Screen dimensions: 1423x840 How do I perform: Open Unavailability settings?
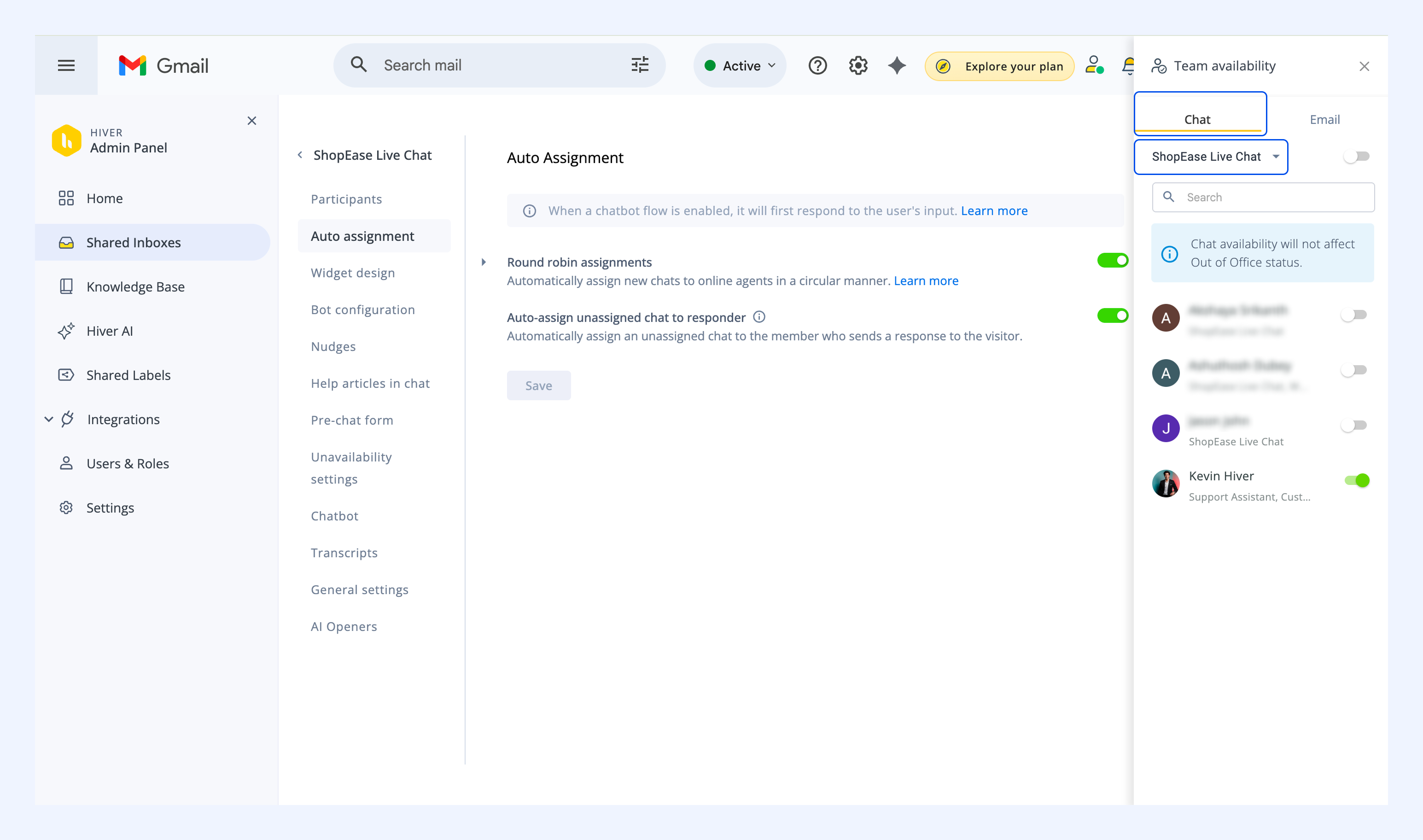coord(351,468)
